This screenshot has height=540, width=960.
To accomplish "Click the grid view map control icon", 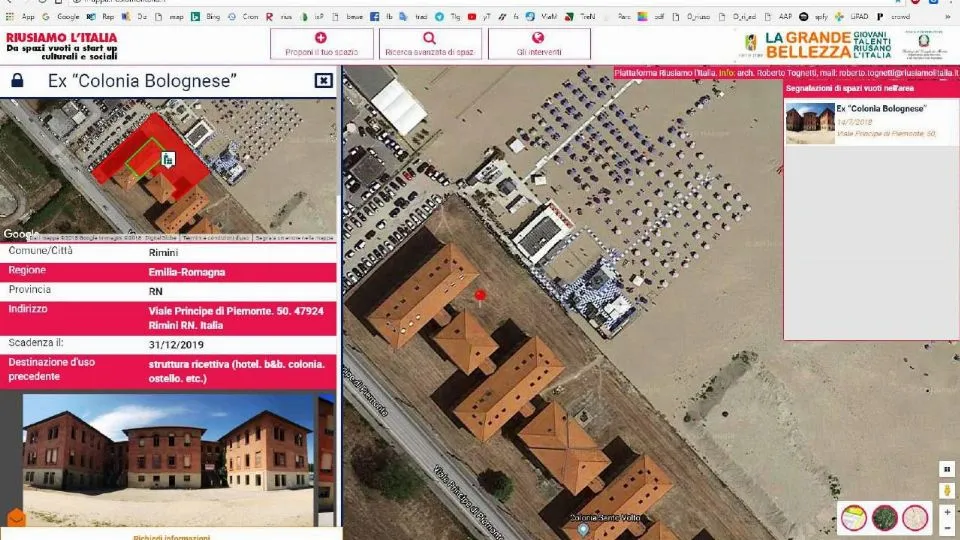I will pyautogui.click(x=947, y=469).
